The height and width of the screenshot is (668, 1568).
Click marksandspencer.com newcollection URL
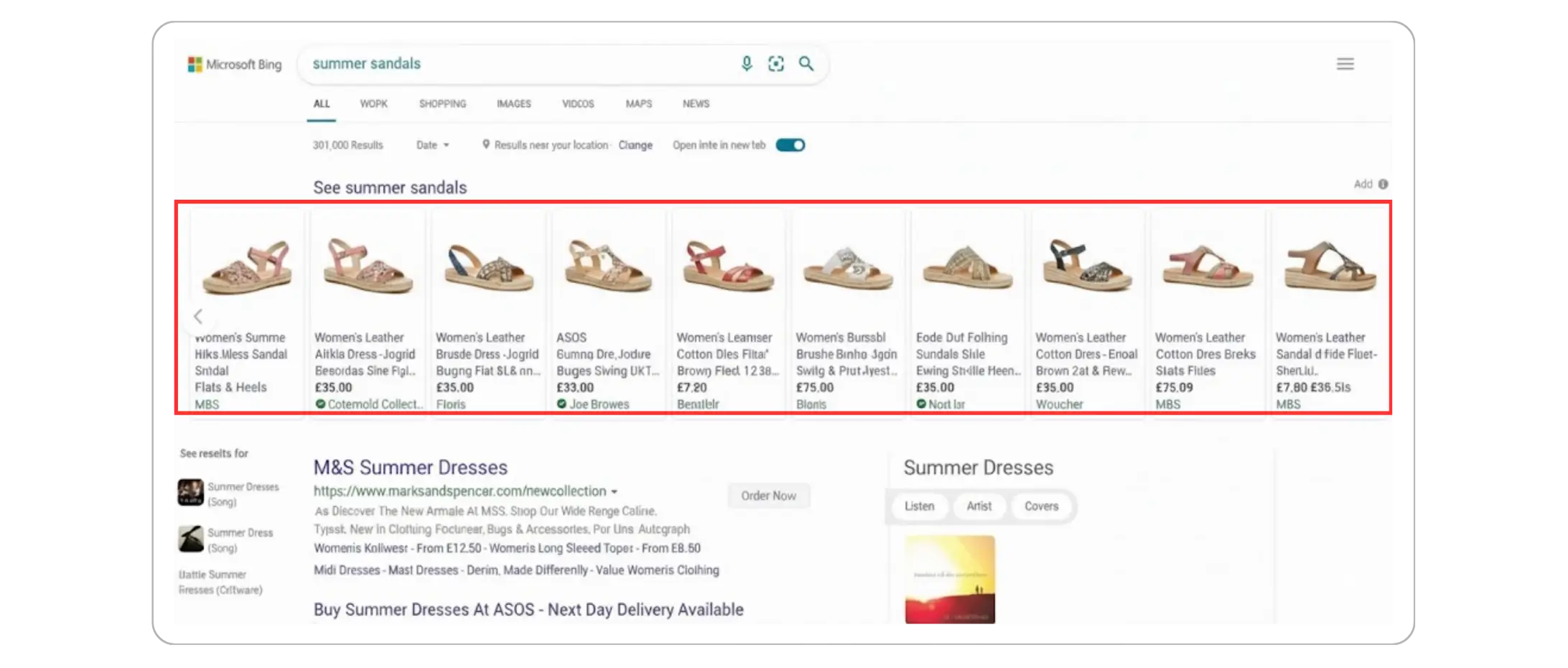click(459, 491)
